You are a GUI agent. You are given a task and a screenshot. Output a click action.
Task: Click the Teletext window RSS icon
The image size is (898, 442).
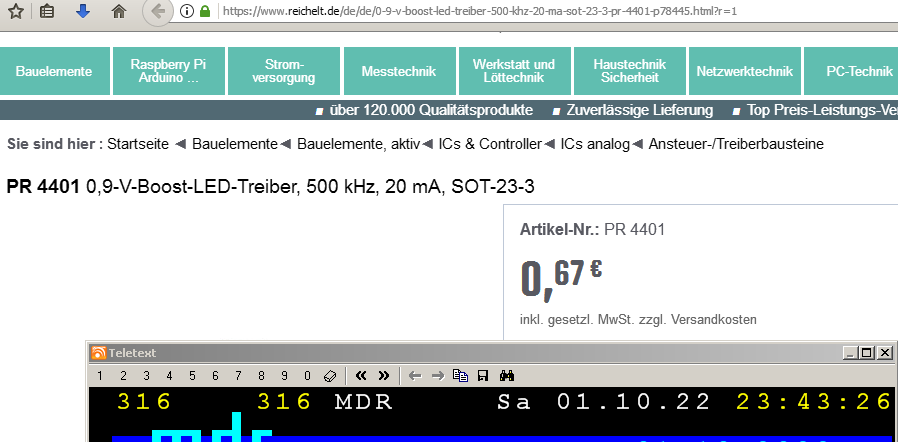[x=99, y=353]
